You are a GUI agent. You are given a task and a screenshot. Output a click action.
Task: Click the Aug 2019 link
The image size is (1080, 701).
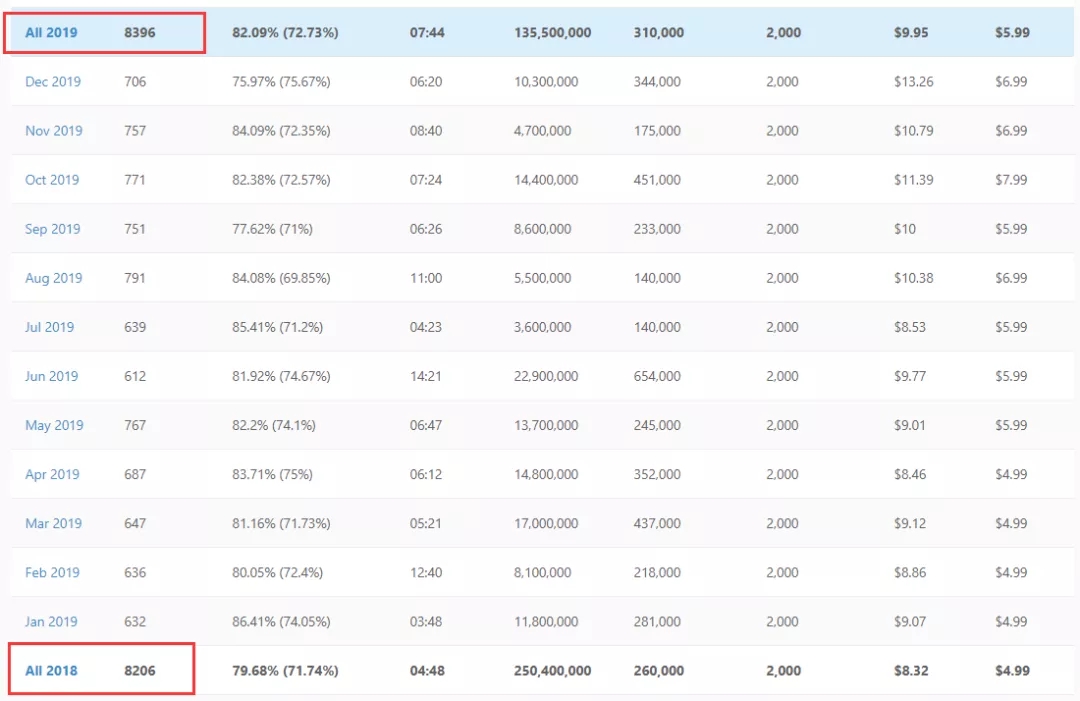pyautogui.click(x=53, y=278)
